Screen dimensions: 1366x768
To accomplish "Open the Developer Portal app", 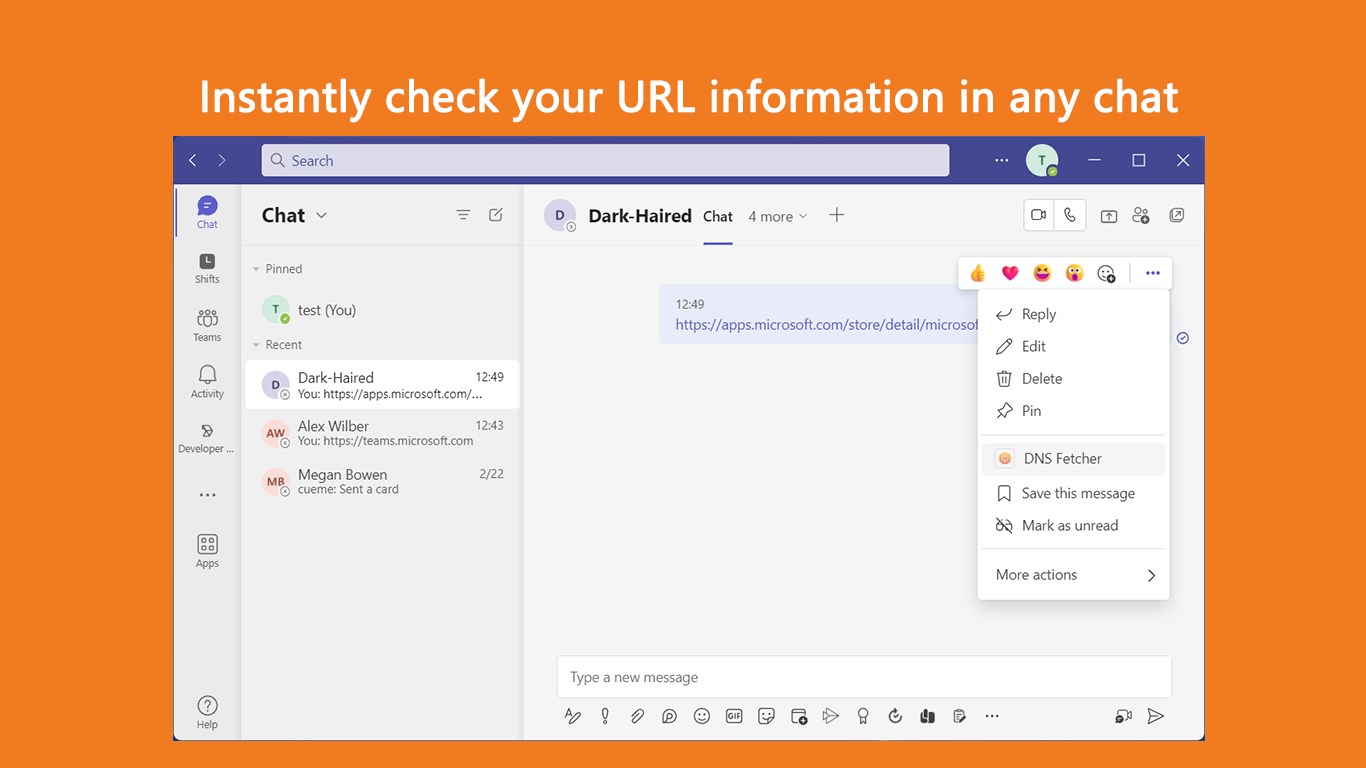I will 206,438.
